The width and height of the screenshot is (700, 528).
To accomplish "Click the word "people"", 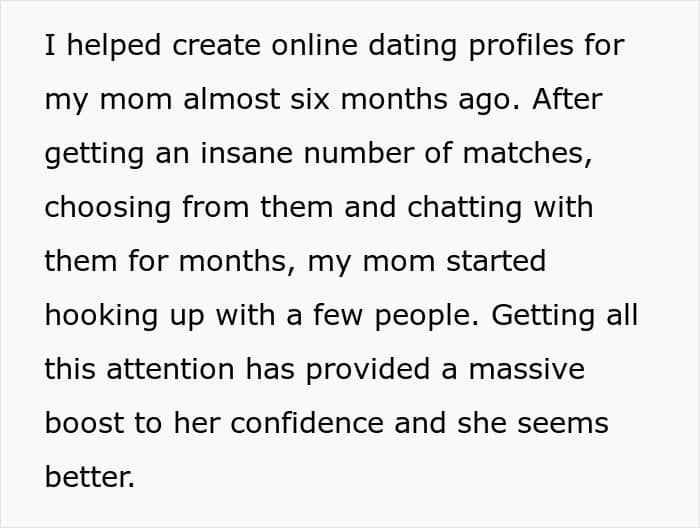I will tap(423, 316).
